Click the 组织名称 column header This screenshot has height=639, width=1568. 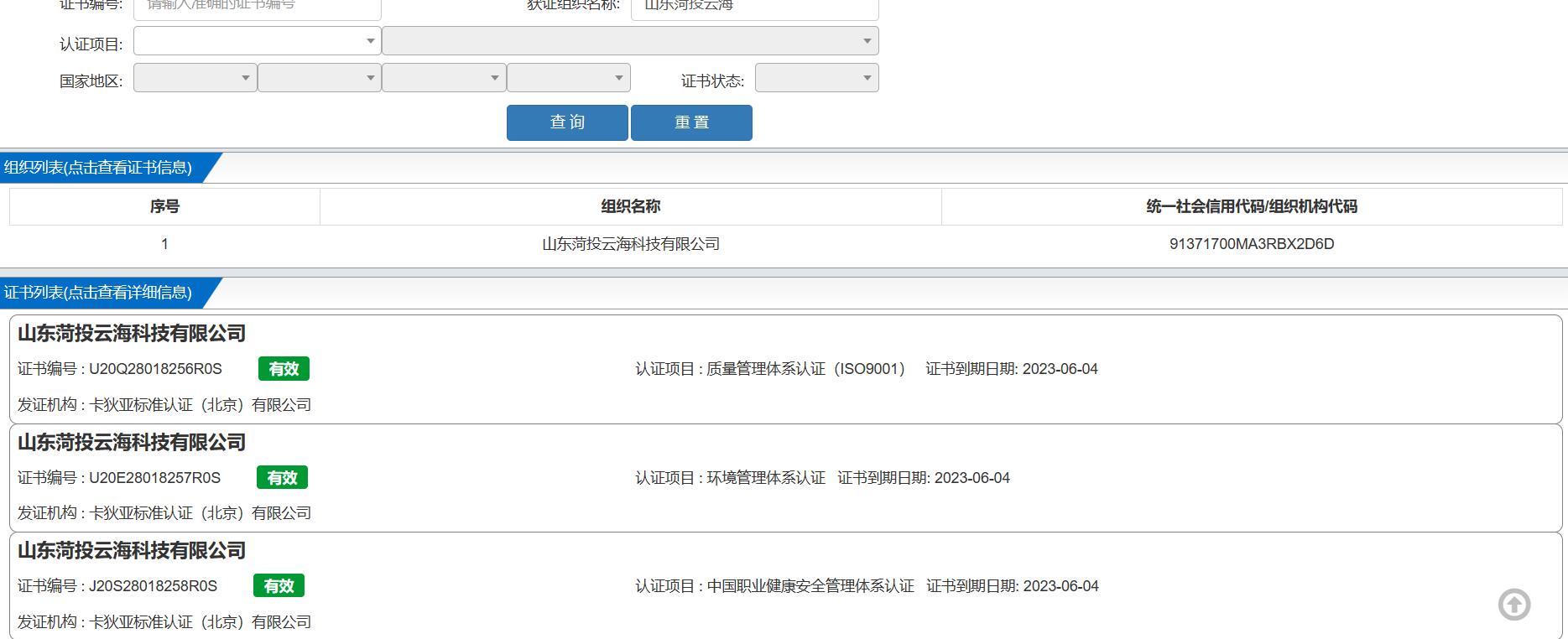point(631,206)
